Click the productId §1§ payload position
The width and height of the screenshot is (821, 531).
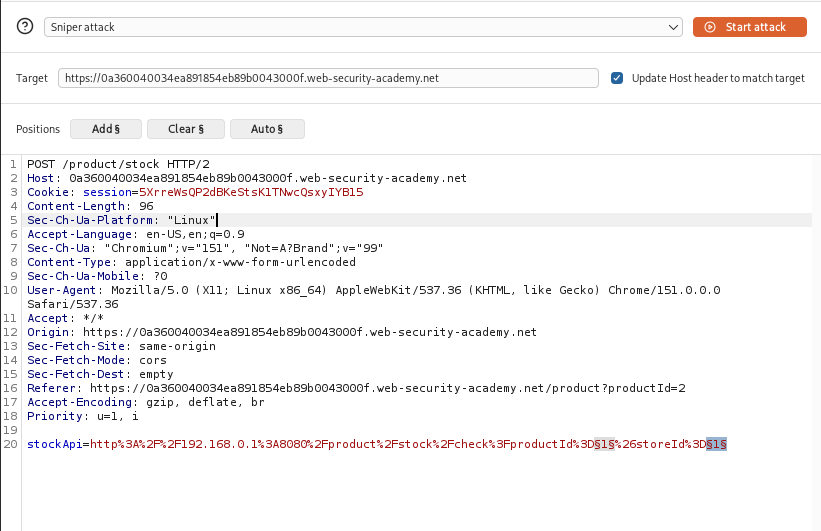click(604, 444)
